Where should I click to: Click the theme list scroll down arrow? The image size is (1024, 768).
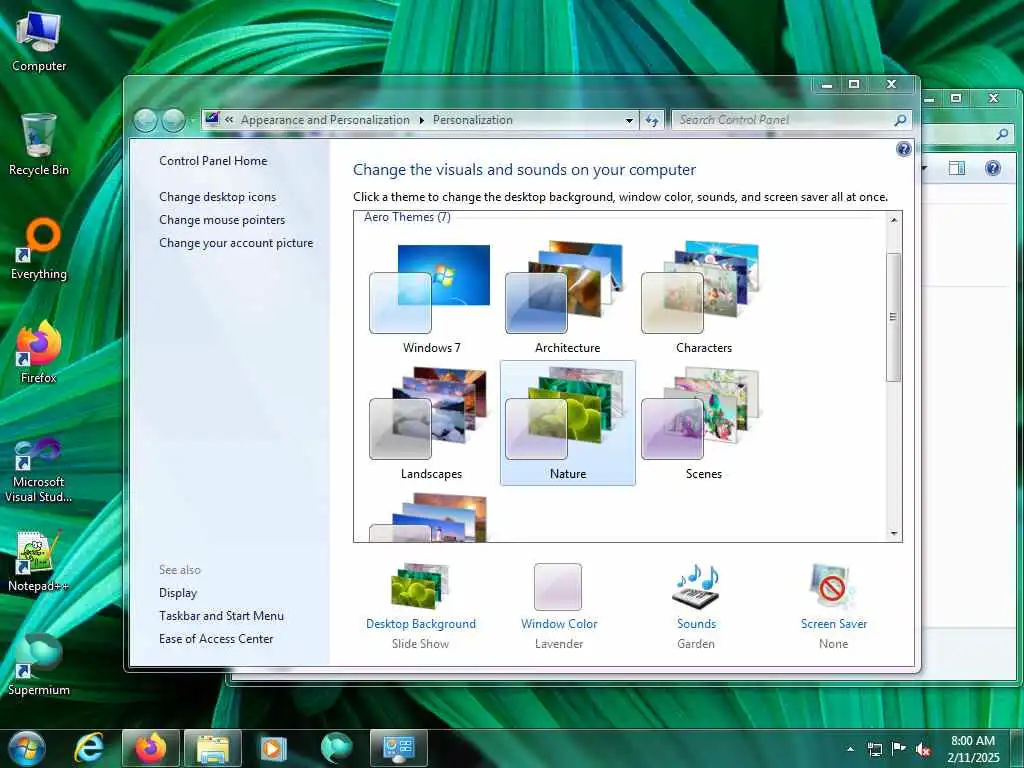coord(894,534)
